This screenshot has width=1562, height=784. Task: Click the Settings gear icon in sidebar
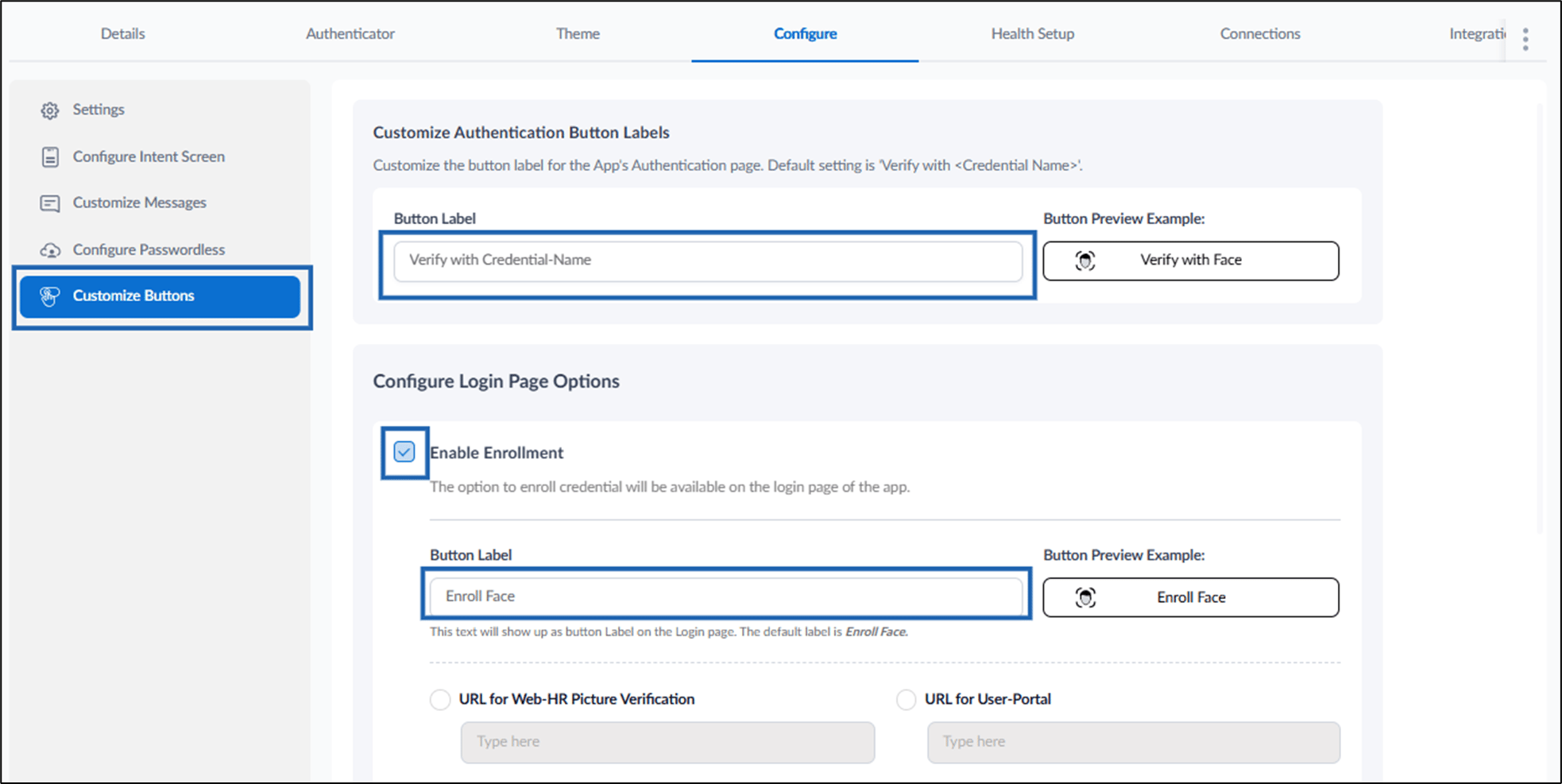pyautogui.click(x=50, y=110)
